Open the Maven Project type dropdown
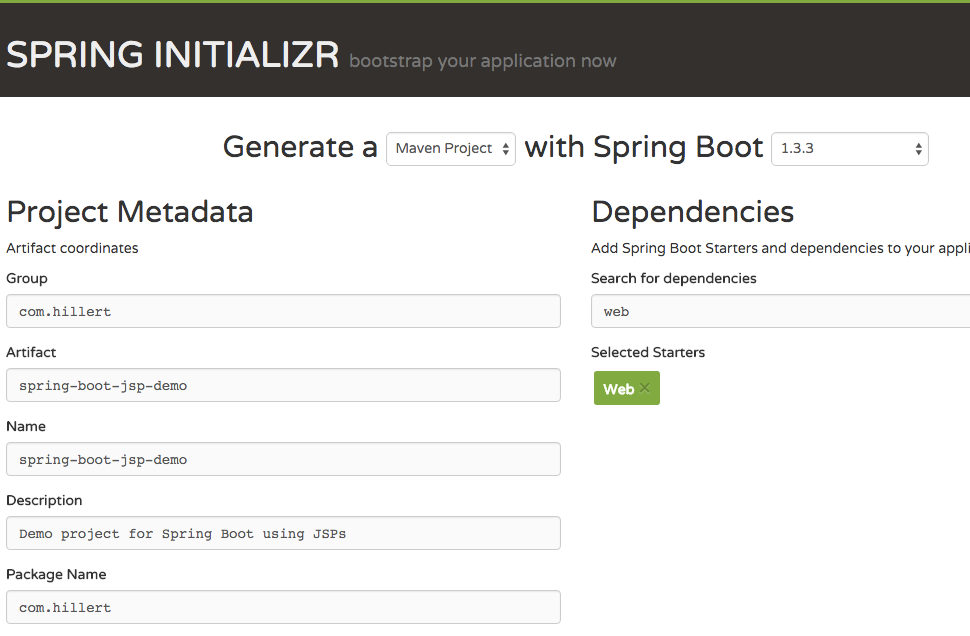Image resolution: width=970 pixels, height=636 pixels. 451,148
